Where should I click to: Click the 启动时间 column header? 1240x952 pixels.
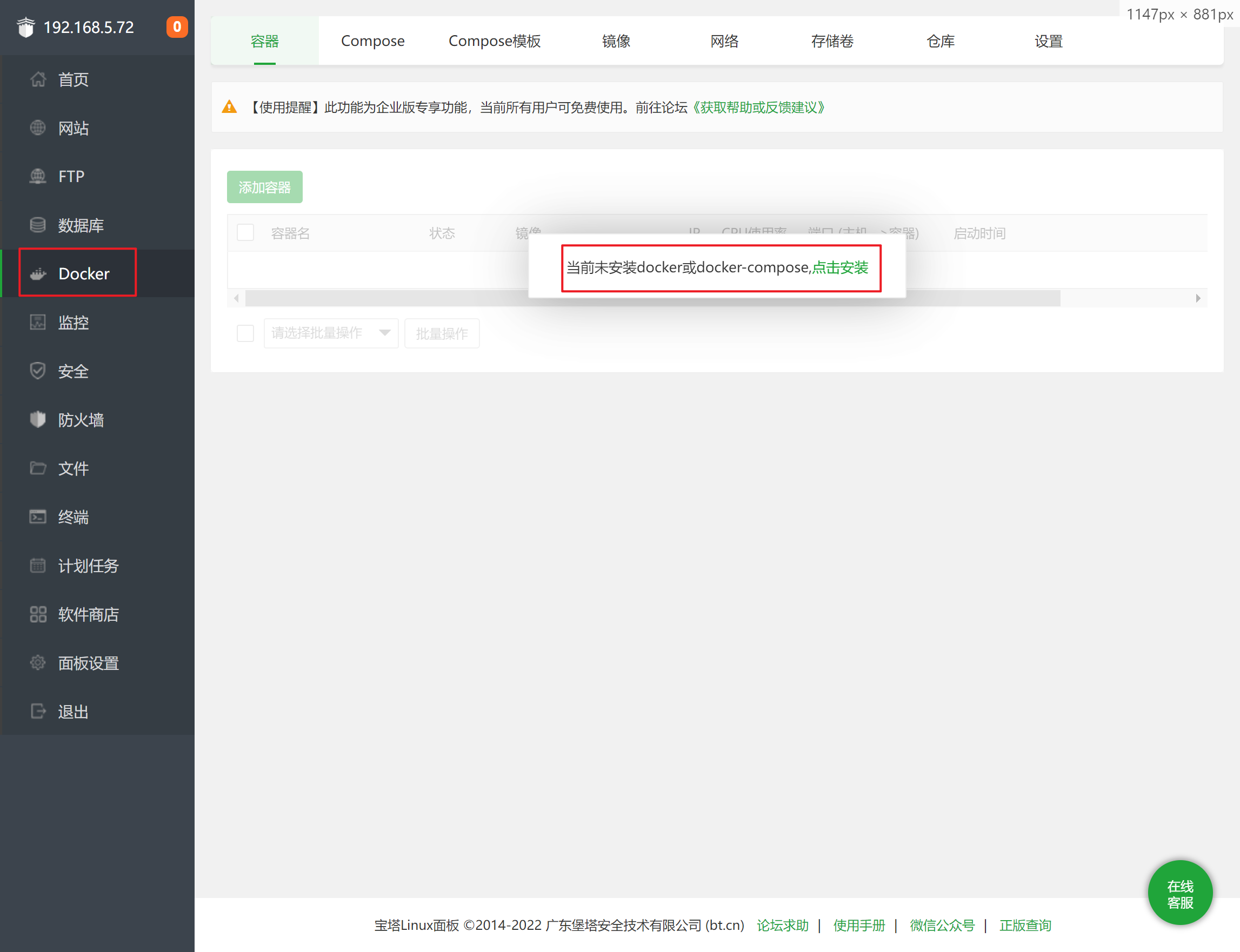click(x=979, y=233)
